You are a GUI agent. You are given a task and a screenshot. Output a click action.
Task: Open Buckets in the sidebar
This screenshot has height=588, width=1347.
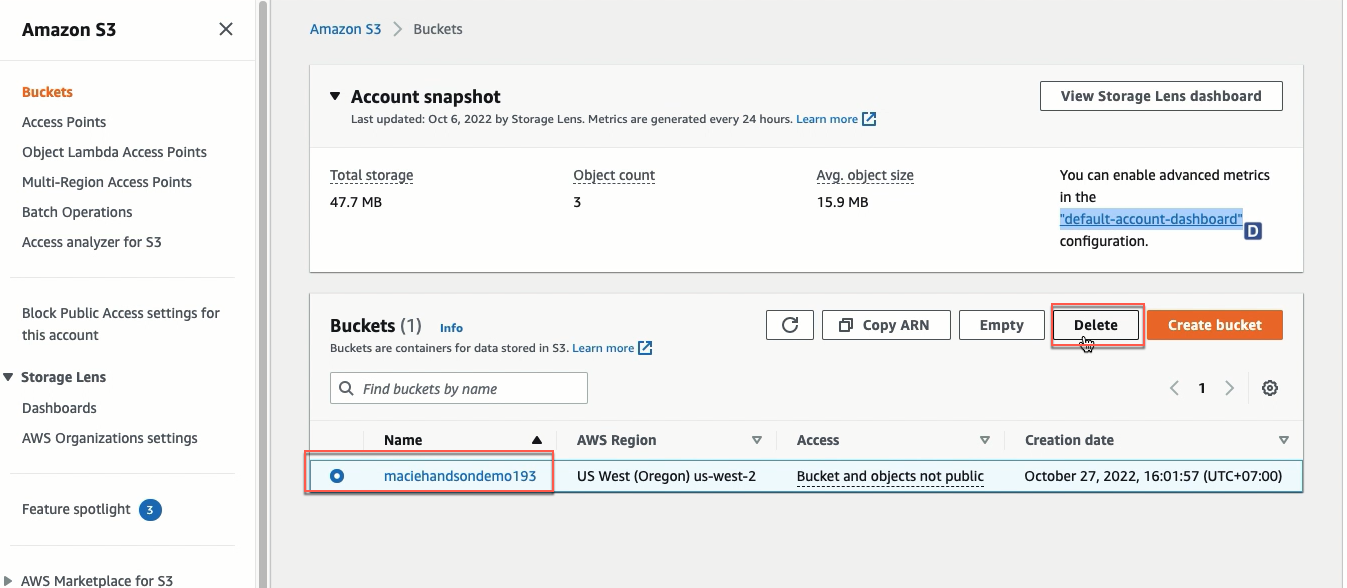(x=47, y=92)
